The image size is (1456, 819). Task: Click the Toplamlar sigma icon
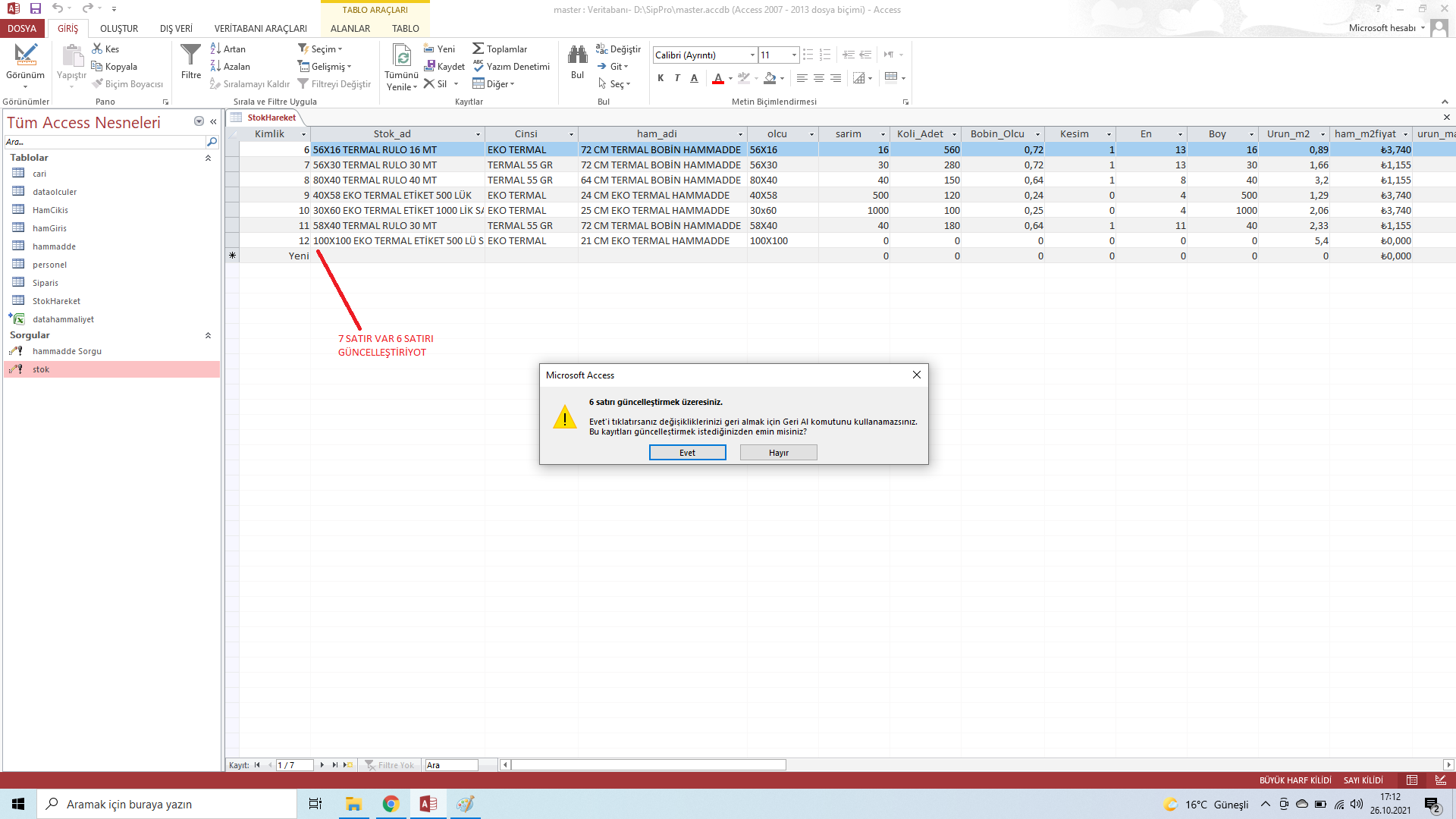tap(478, 49)
